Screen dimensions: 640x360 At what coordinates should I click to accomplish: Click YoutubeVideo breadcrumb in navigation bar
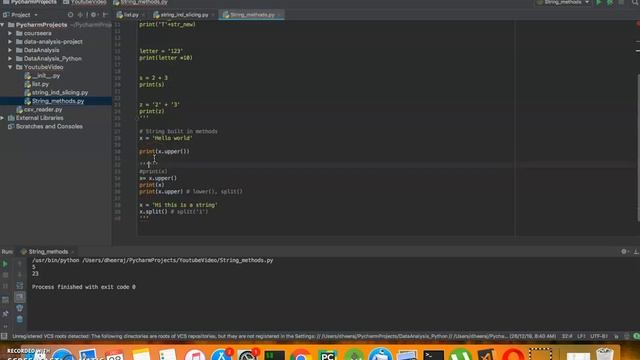84,2
